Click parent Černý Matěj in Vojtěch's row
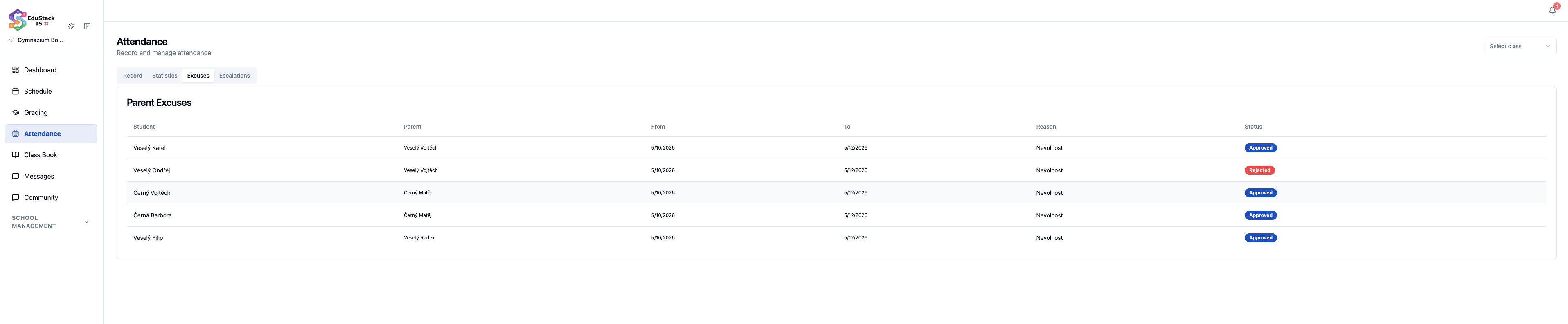Image resolution: width=1568 pixels, height=324 pixels. click(417, 193)
